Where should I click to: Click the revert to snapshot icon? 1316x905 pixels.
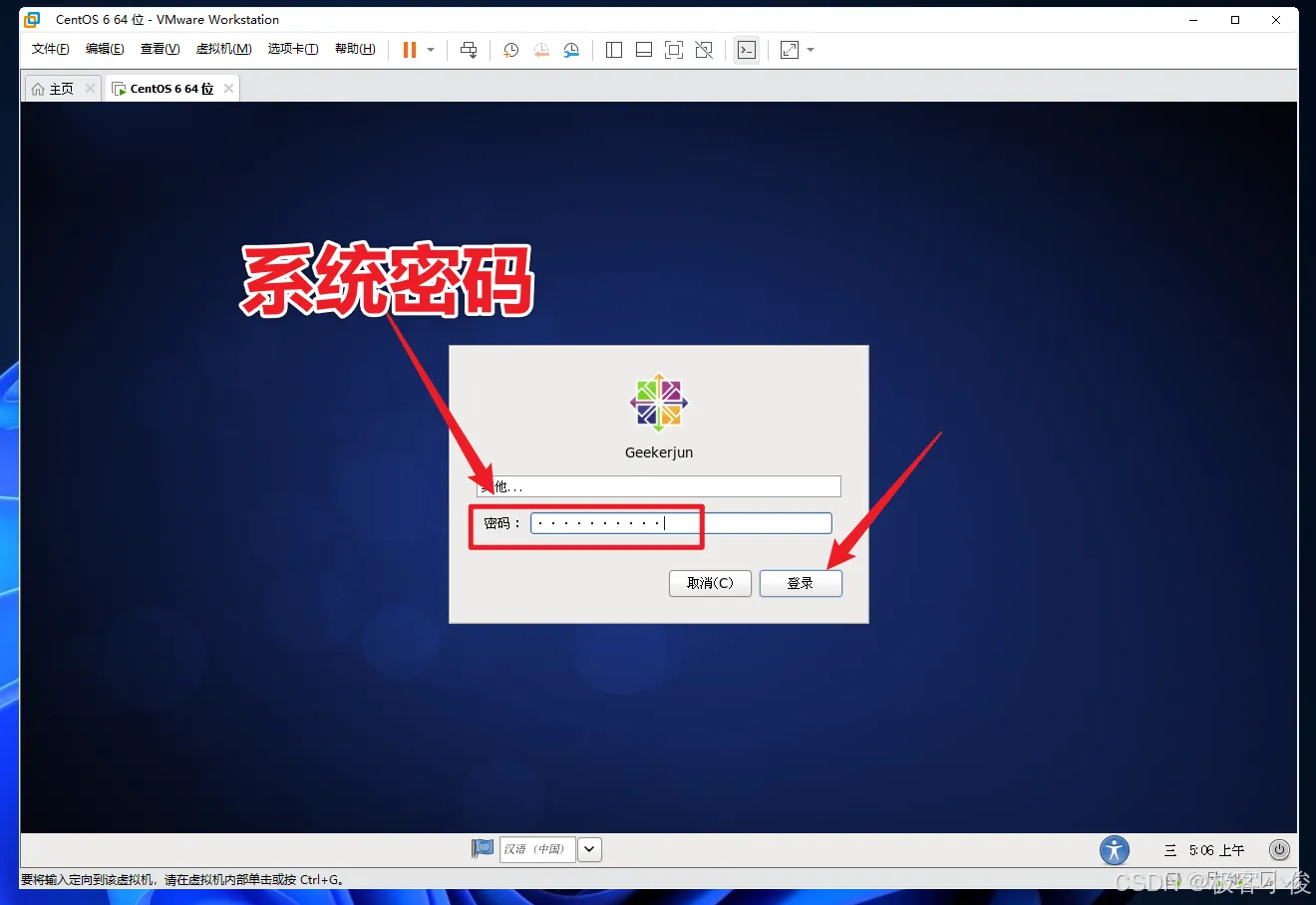[541, 50]
